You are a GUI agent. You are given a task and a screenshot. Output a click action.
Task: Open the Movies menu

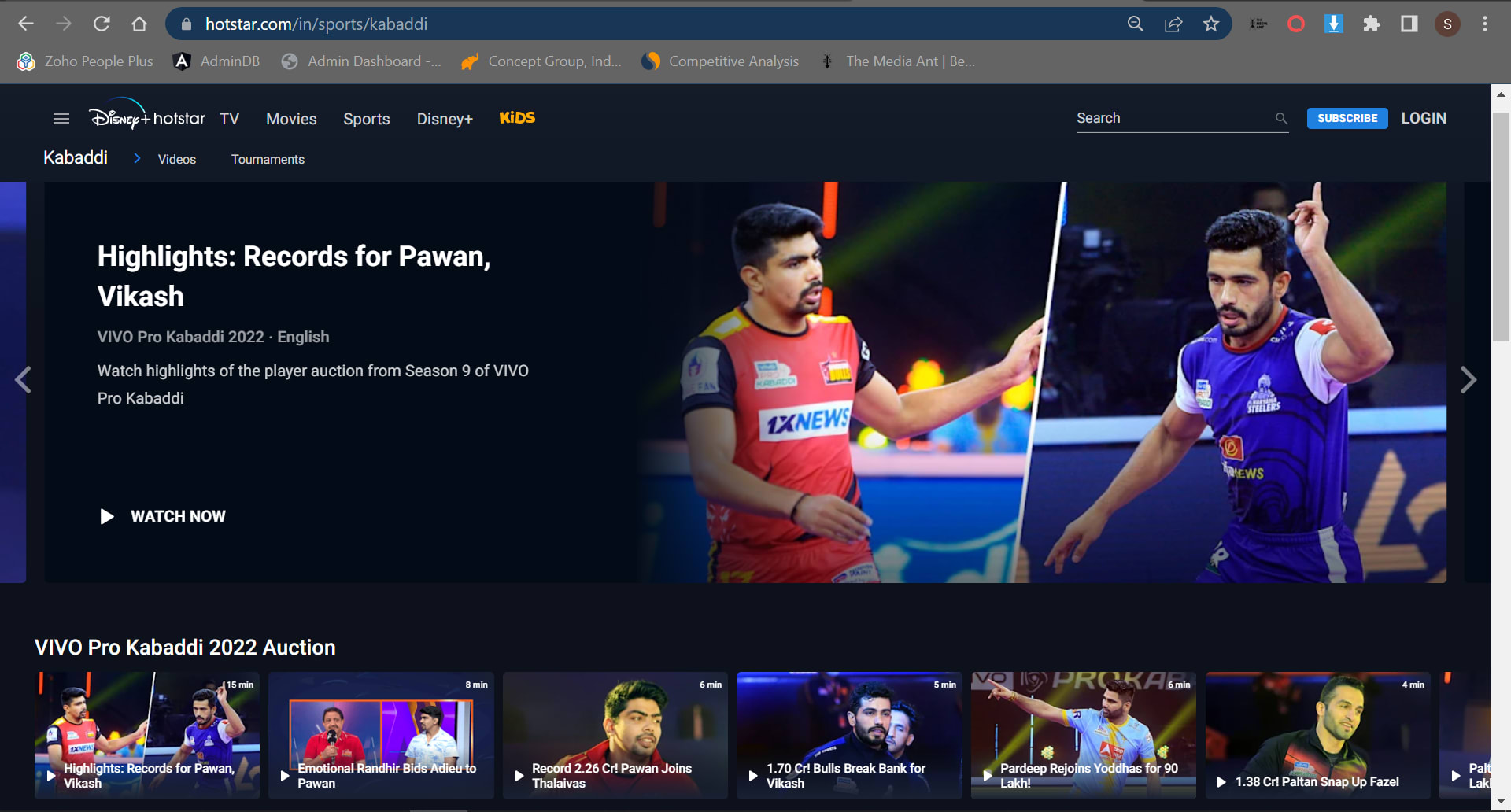pos(291,119)
